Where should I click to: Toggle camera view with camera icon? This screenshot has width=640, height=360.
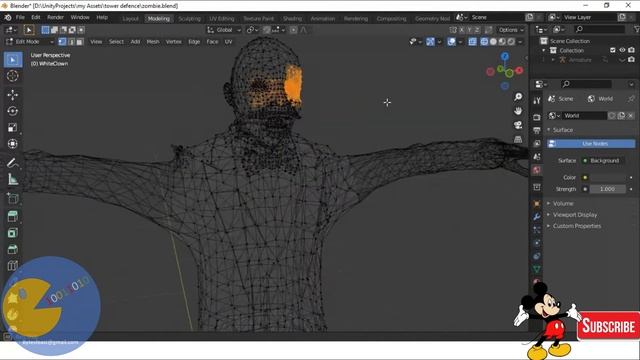[518, 125]
